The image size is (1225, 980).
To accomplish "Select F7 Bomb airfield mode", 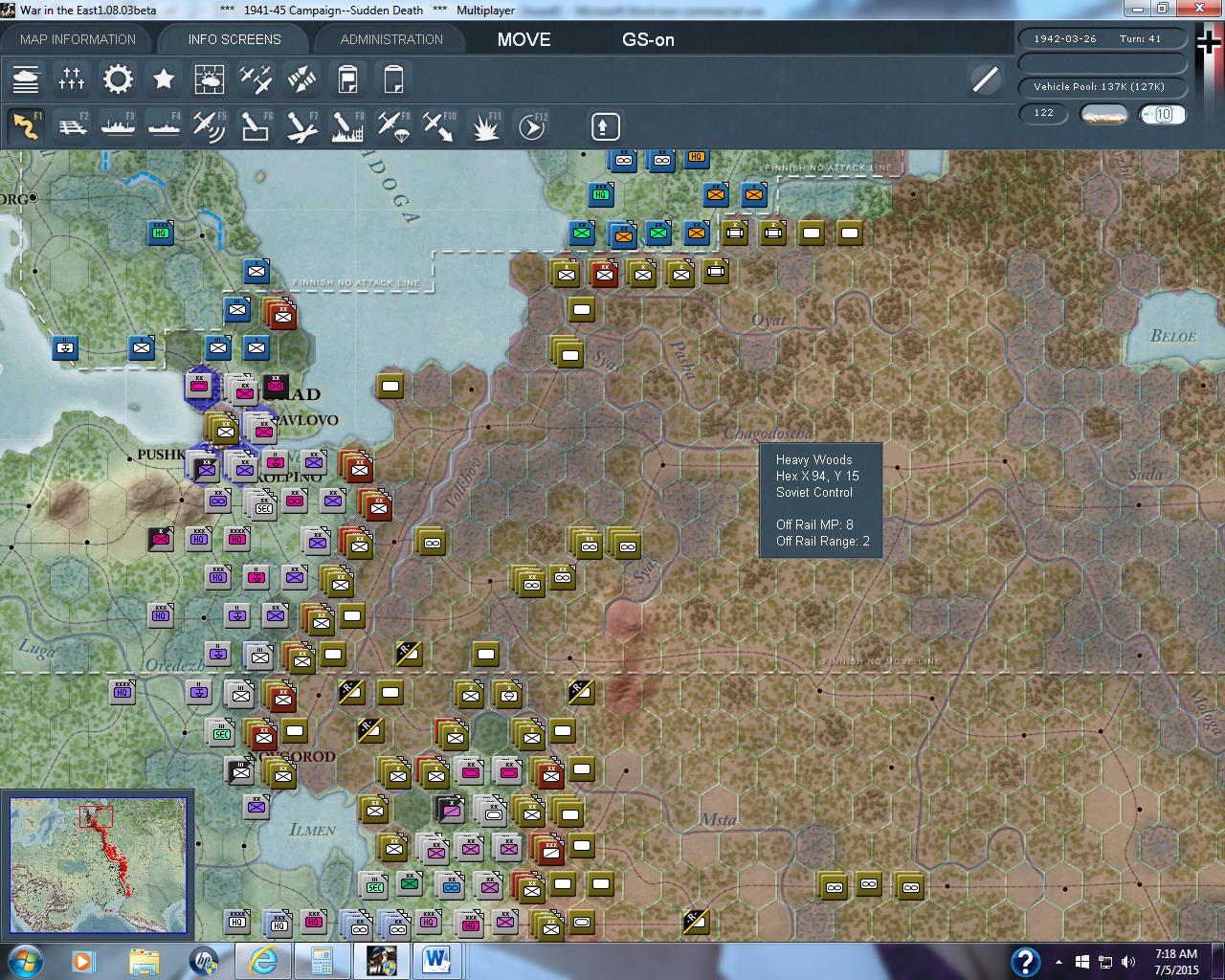I will click(301, 126).
